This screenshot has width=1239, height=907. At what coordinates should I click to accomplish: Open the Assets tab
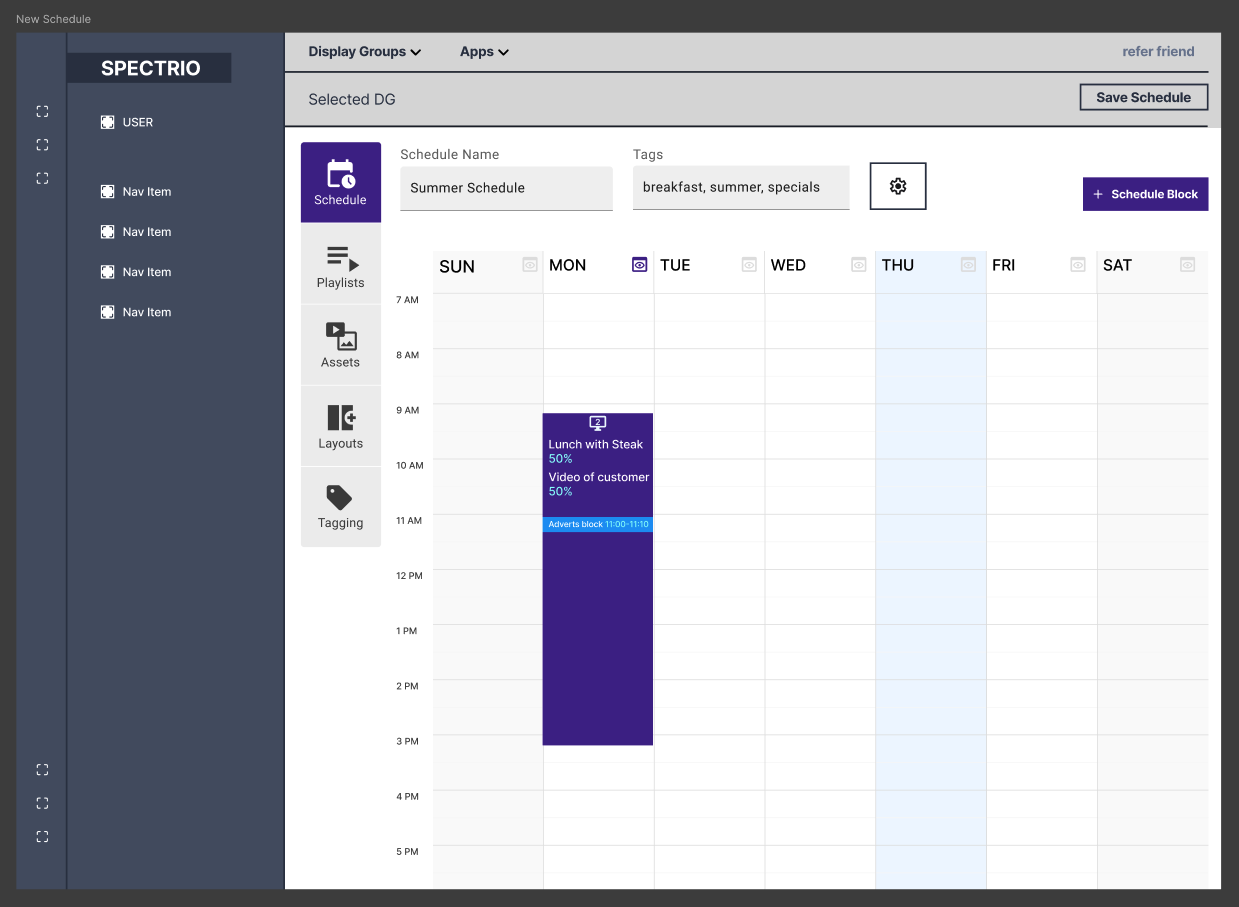tap(340, 345)
